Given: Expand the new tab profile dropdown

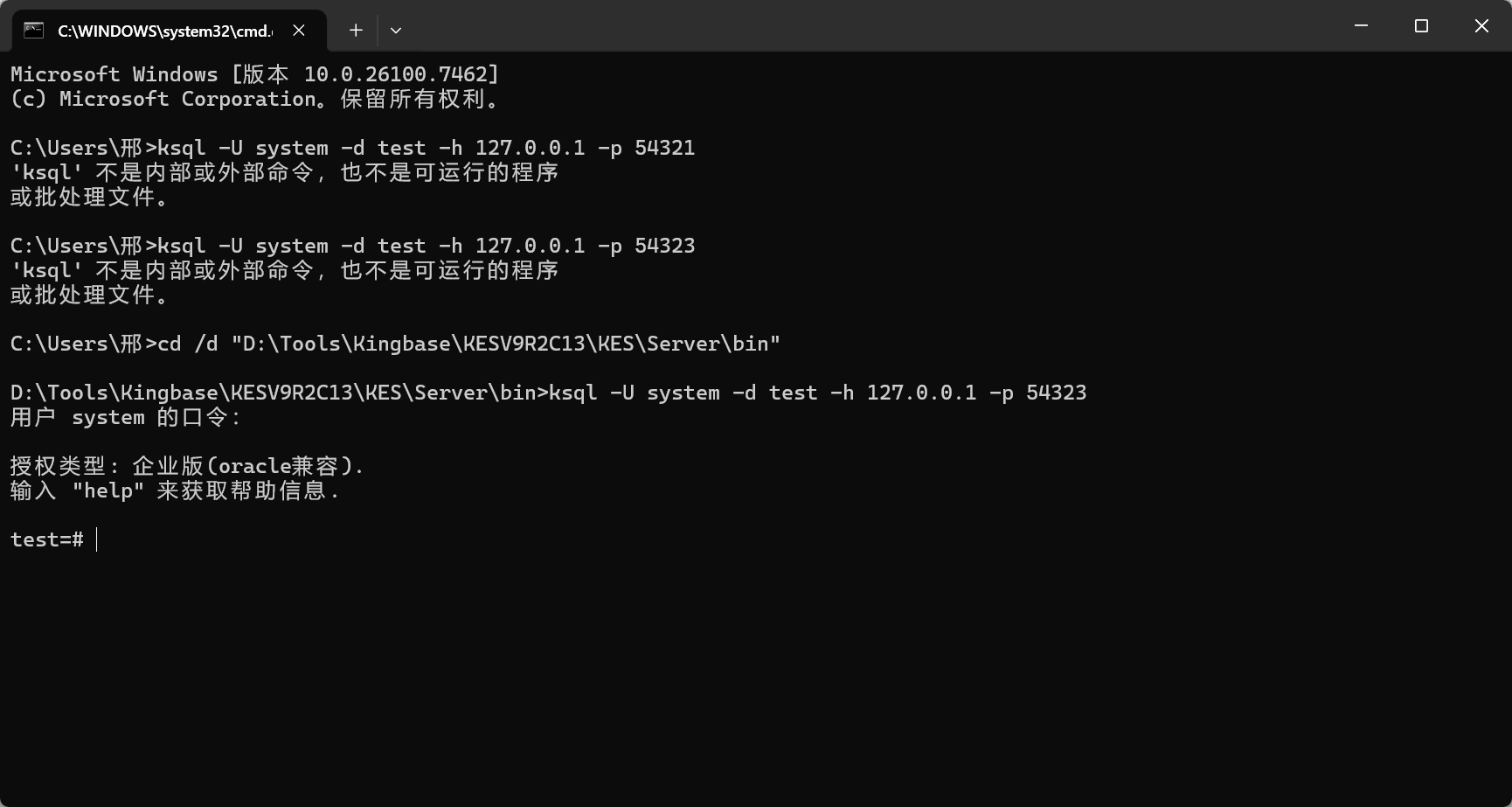Looking at the screenshot, I should click(396, 31).
